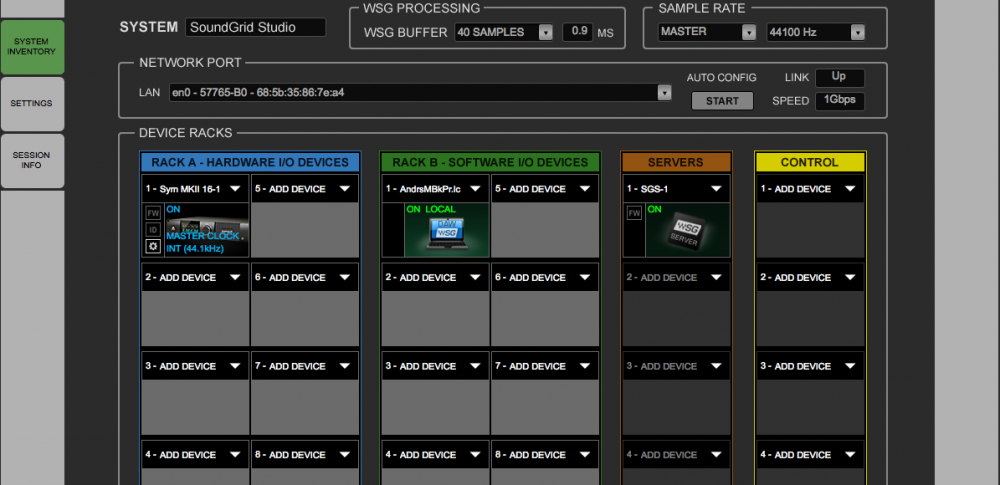This screenshot has height=485, width=1000.
Task: Open Rack A slot 3 Add Device dropdown
Action: click(195, 366)
